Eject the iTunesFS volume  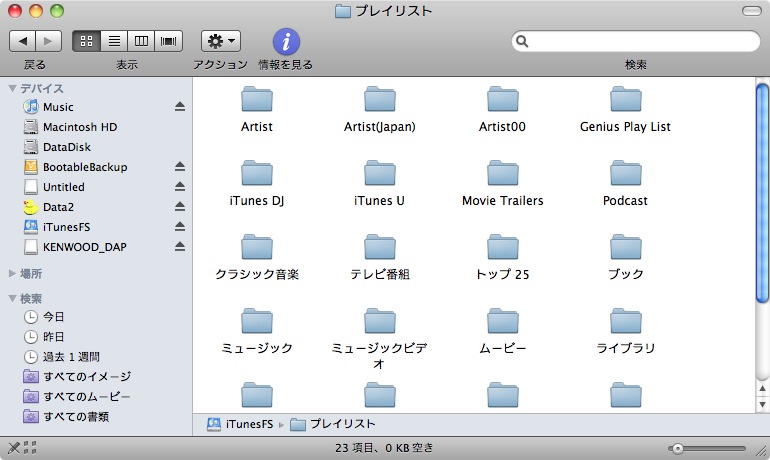coord(180,227)
